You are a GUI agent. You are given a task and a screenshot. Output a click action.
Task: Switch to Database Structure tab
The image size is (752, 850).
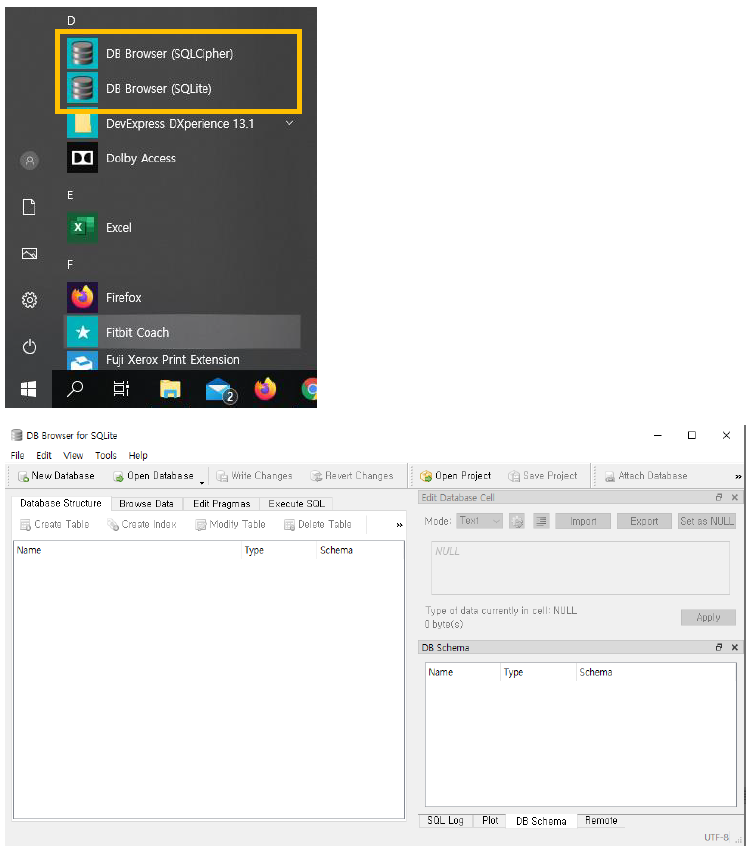point(61,503)
